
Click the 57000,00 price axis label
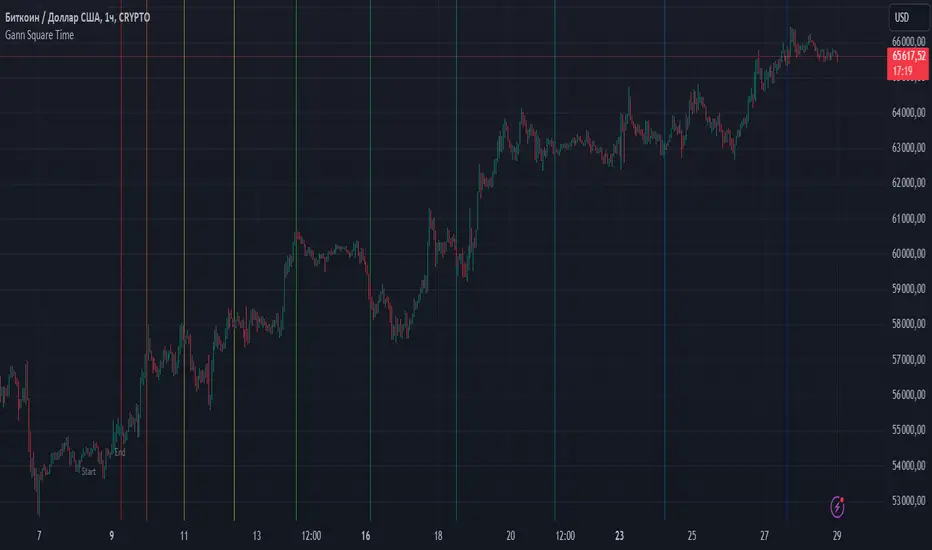click(x=908, y=360)
